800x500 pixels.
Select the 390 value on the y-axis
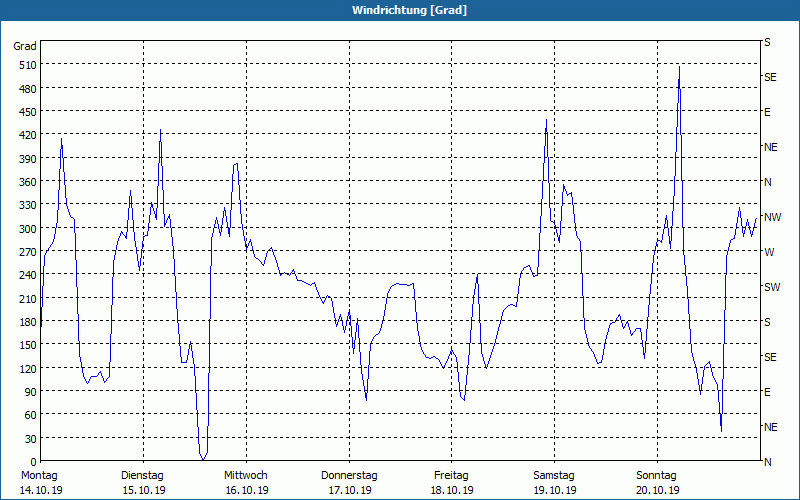pos(28,159)
